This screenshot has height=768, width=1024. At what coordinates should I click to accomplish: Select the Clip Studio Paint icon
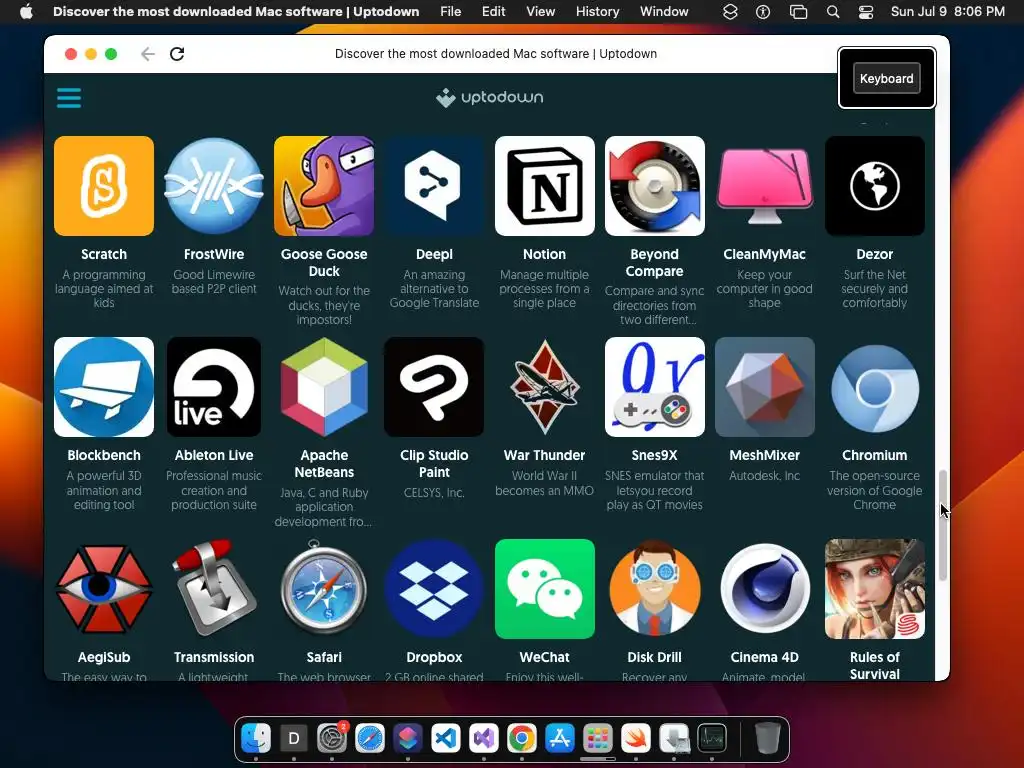[x=434, y=387]
